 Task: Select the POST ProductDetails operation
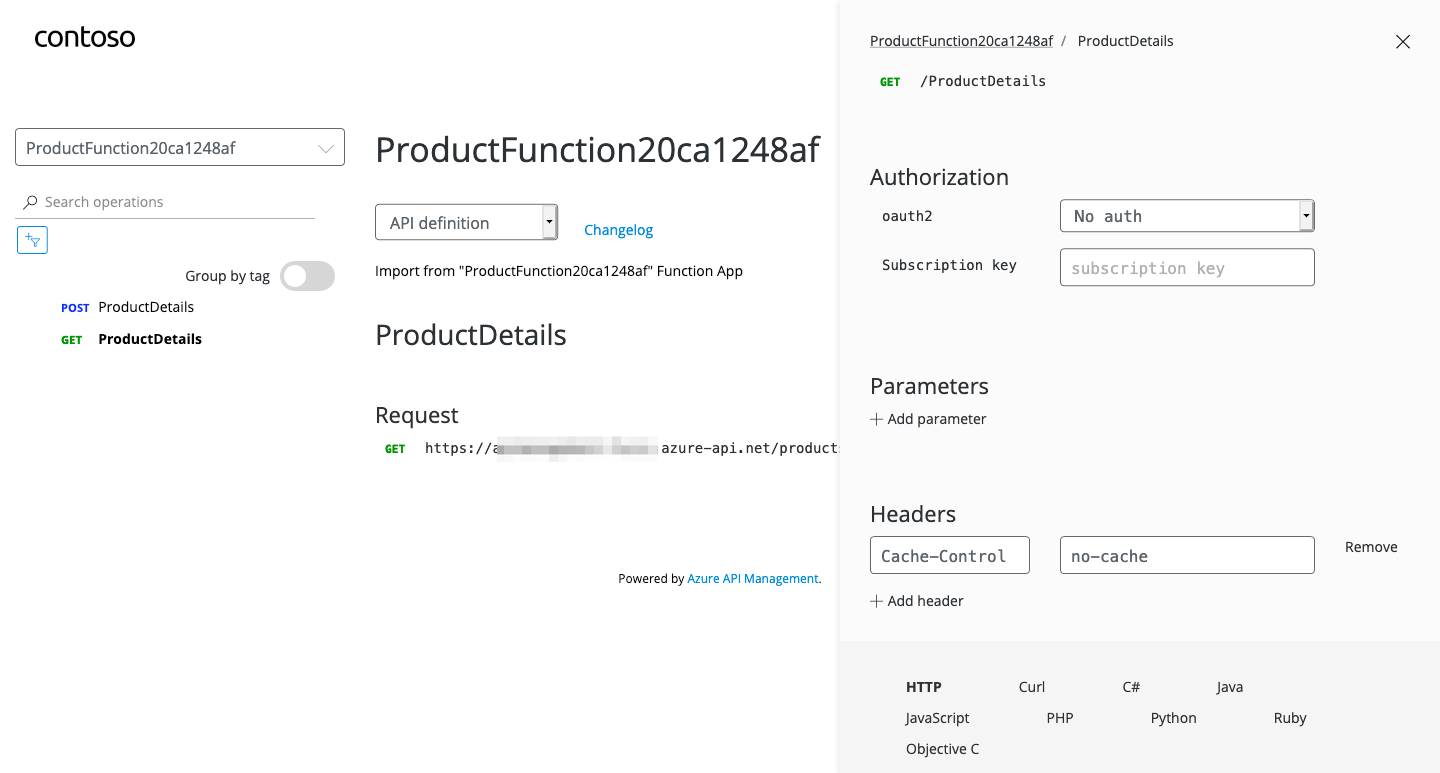145,307
